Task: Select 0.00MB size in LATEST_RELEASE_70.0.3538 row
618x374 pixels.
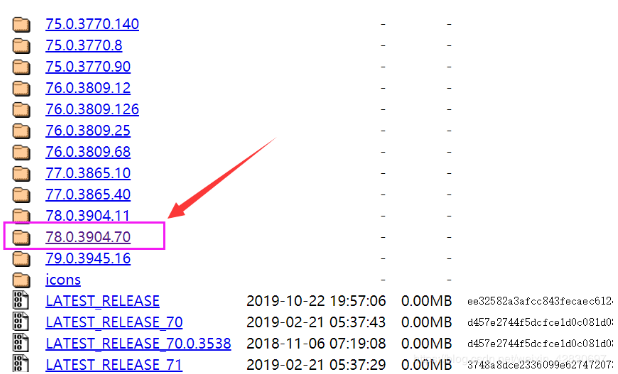Action: (426, 344)
